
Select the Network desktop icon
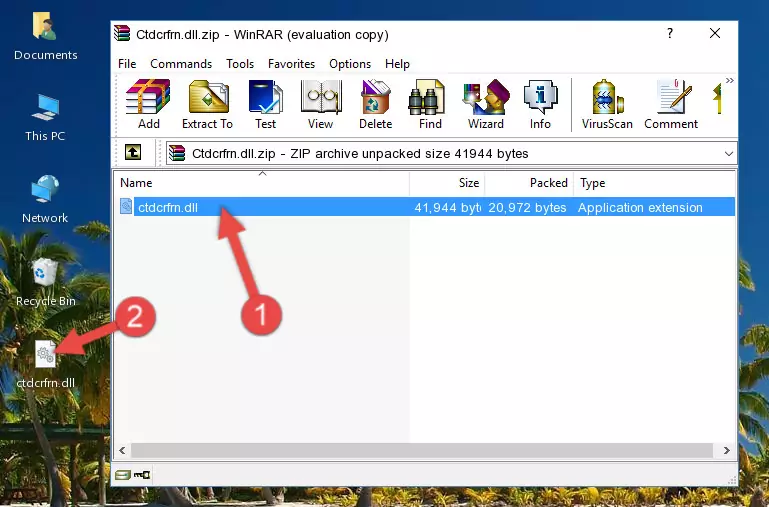45,199
